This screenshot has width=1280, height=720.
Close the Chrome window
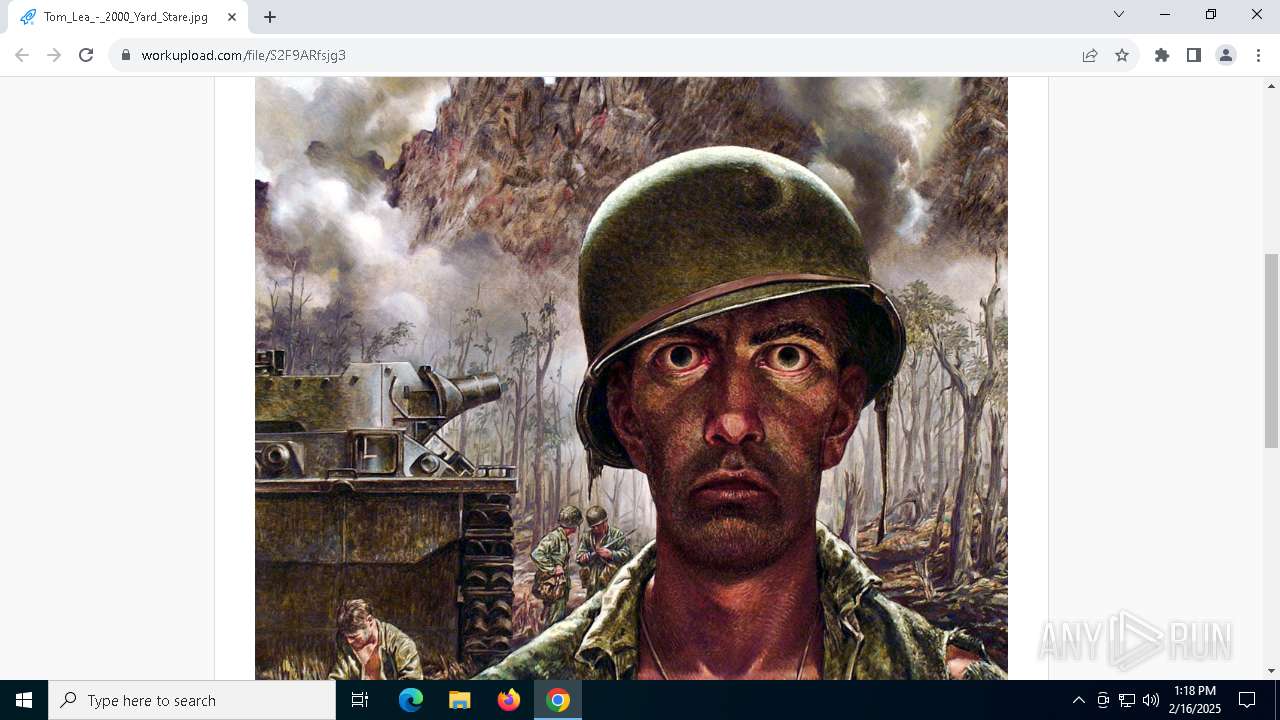pyautogui.click(x=1257, y=14)
